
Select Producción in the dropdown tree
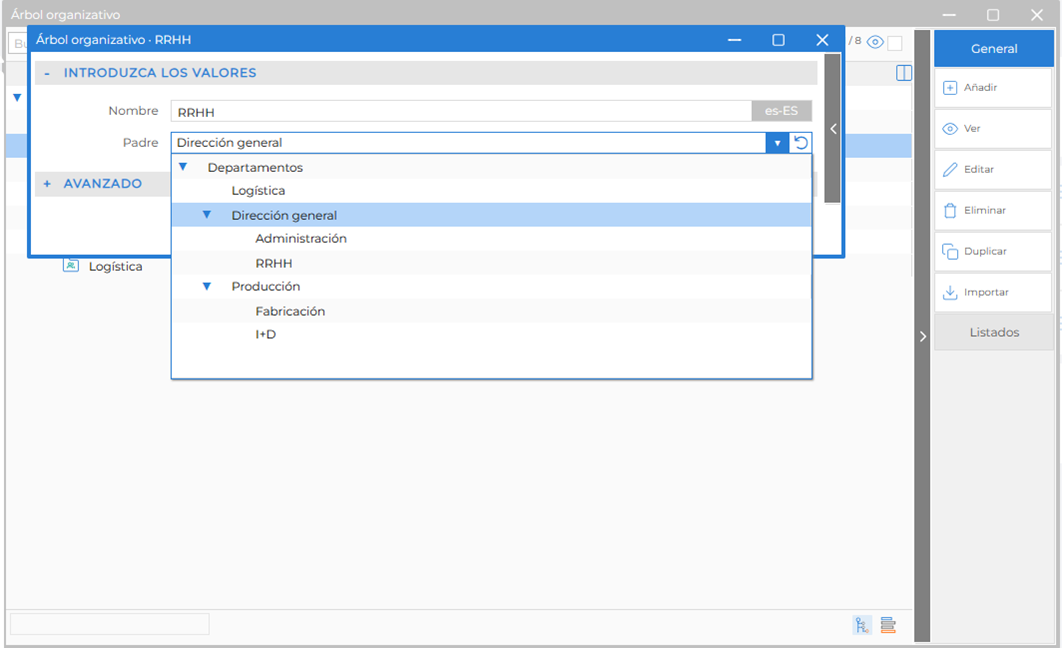coord(266,286)
